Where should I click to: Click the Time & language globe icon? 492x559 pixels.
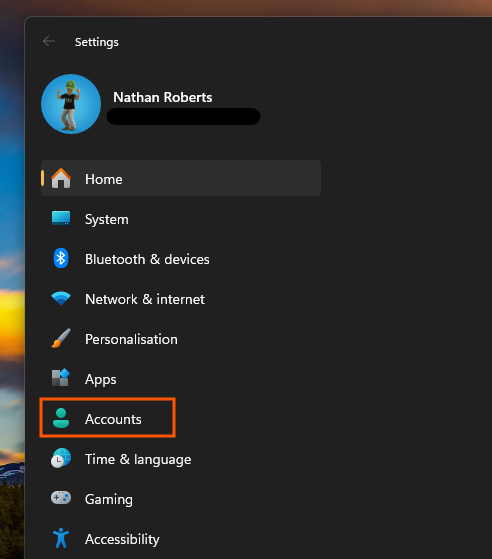click(61, 458)
